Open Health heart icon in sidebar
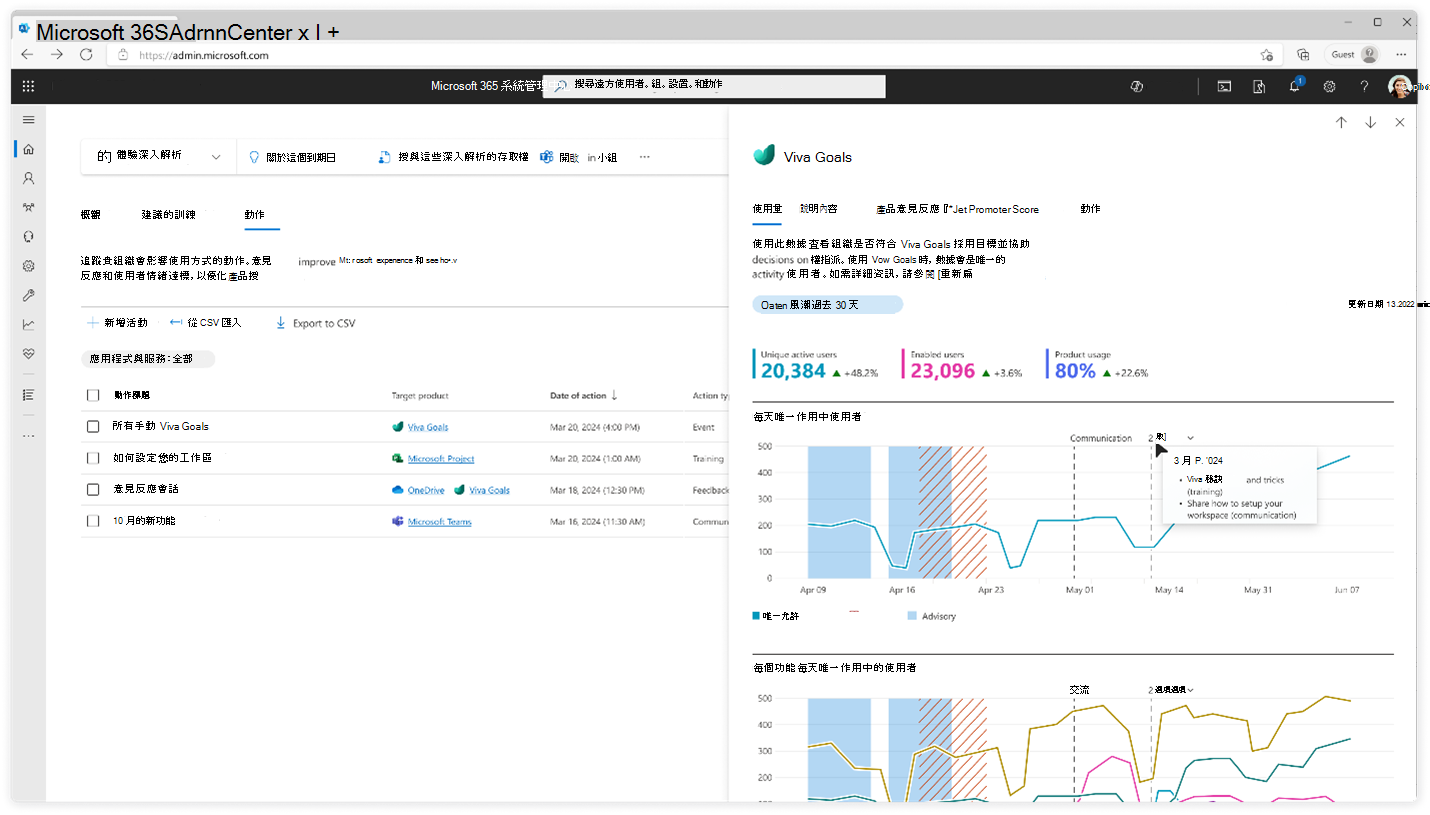1430x815 pixels. pos(28,354)
